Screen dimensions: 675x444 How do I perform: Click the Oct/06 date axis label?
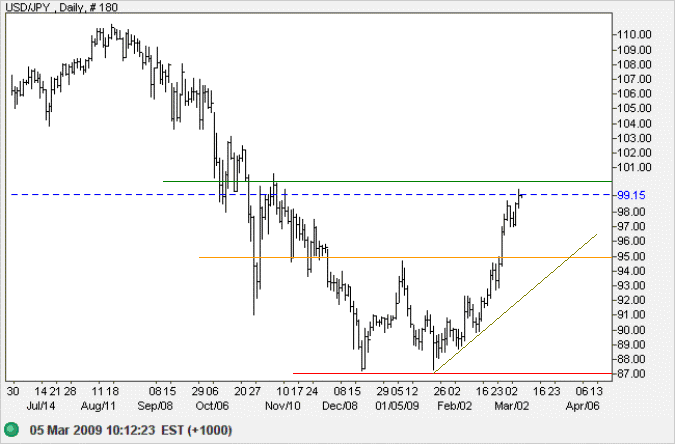tap(212, 406)
